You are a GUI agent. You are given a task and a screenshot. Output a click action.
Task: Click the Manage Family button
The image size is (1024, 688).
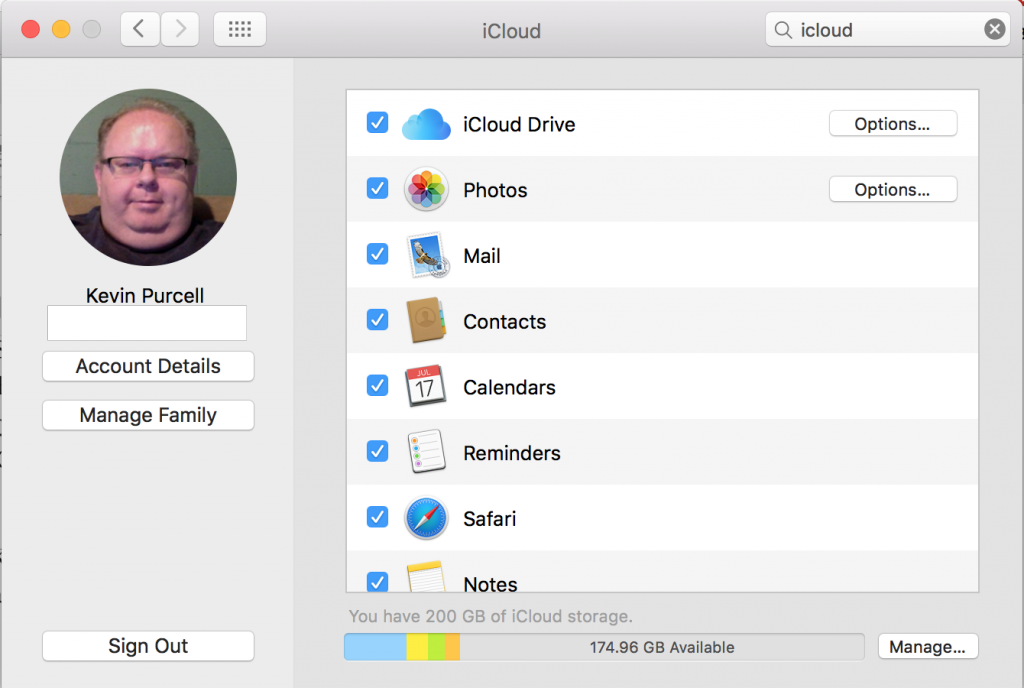(148, 415)
